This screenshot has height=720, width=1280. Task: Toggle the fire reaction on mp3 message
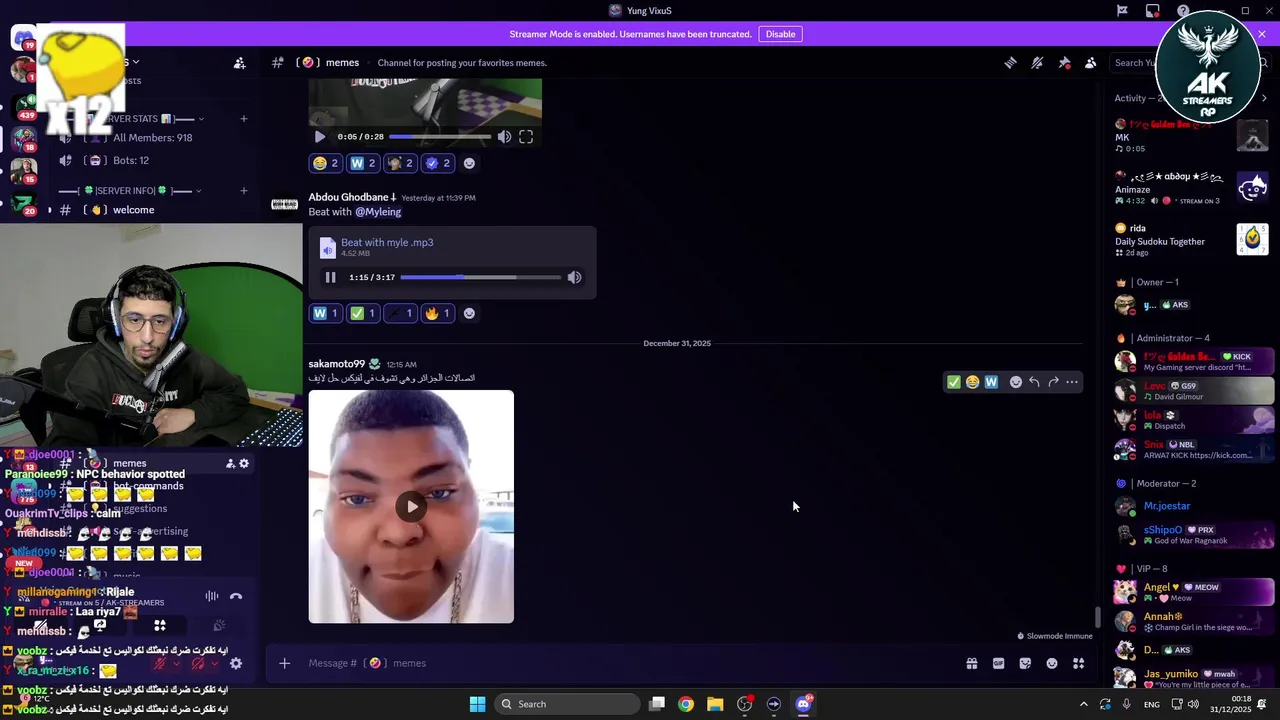point(438,313)
